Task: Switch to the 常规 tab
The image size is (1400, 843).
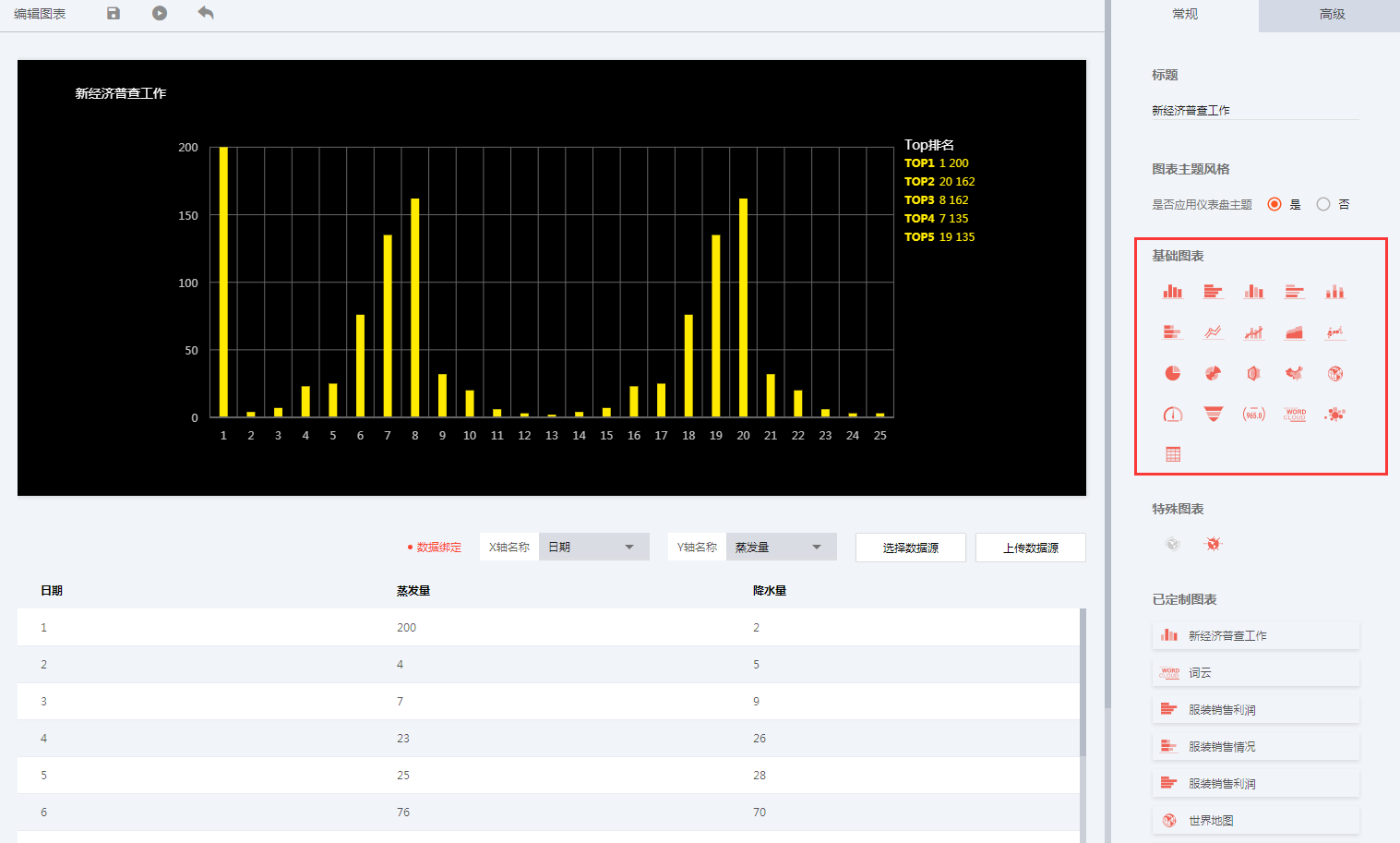Action: (x=1184, y=15)
